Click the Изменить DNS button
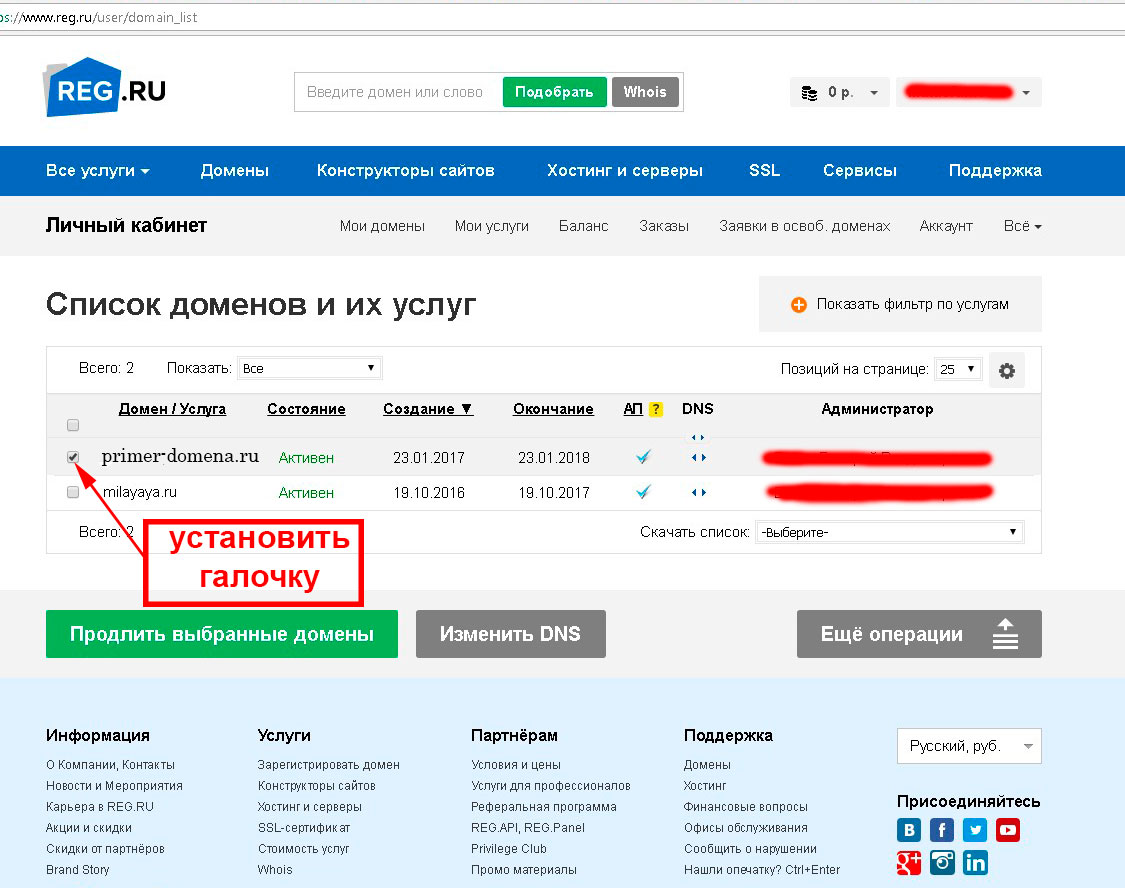The height and width of the screenshot is (888, 1125). (x=511, y=634)
